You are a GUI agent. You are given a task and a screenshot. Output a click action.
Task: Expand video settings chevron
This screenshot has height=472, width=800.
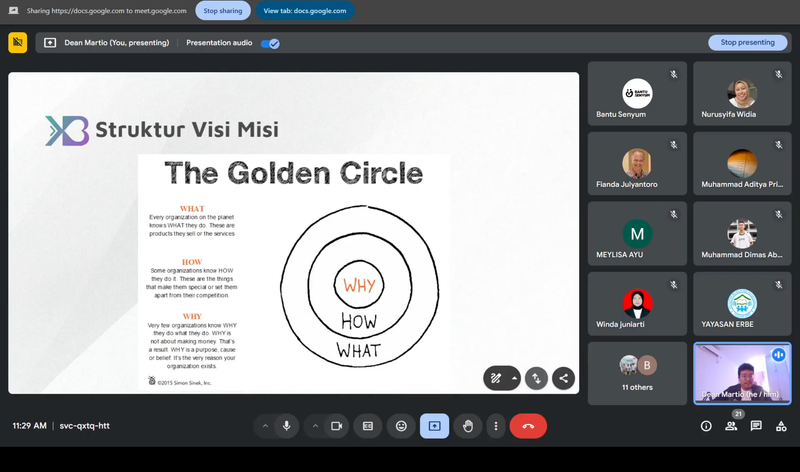[315, 426]
